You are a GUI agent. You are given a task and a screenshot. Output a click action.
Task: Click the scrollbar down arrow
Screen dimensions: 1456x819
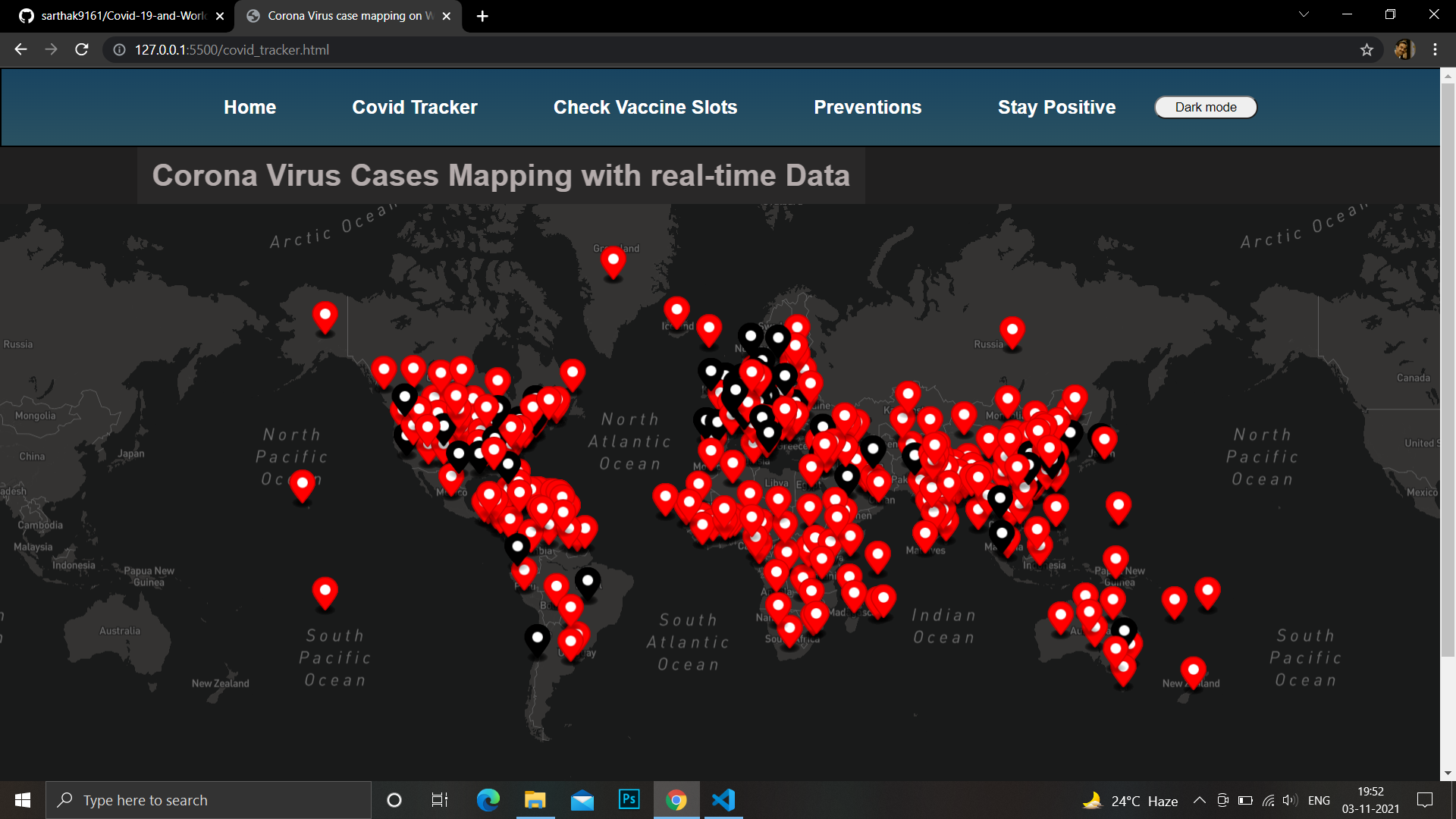(1448, 773)
